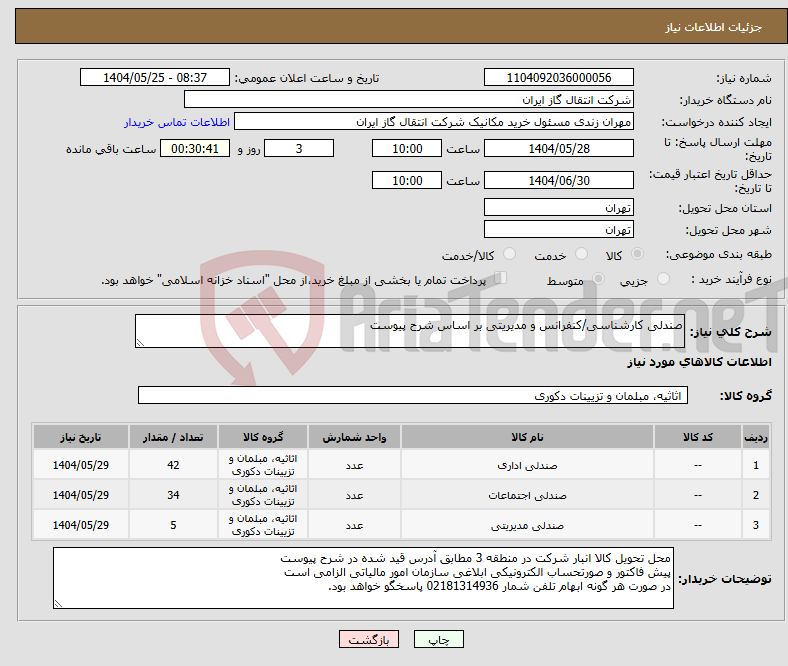Click the توضیحات خریدار notes box

pyautogui.click(x=364, y=578)
